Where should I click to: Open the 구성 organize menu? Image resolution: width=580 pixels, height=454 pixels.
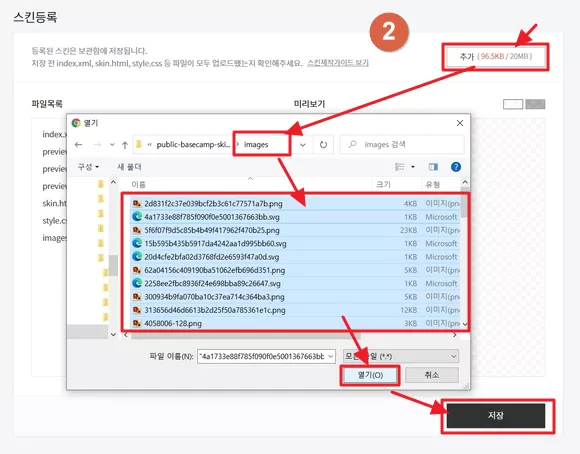88,167
